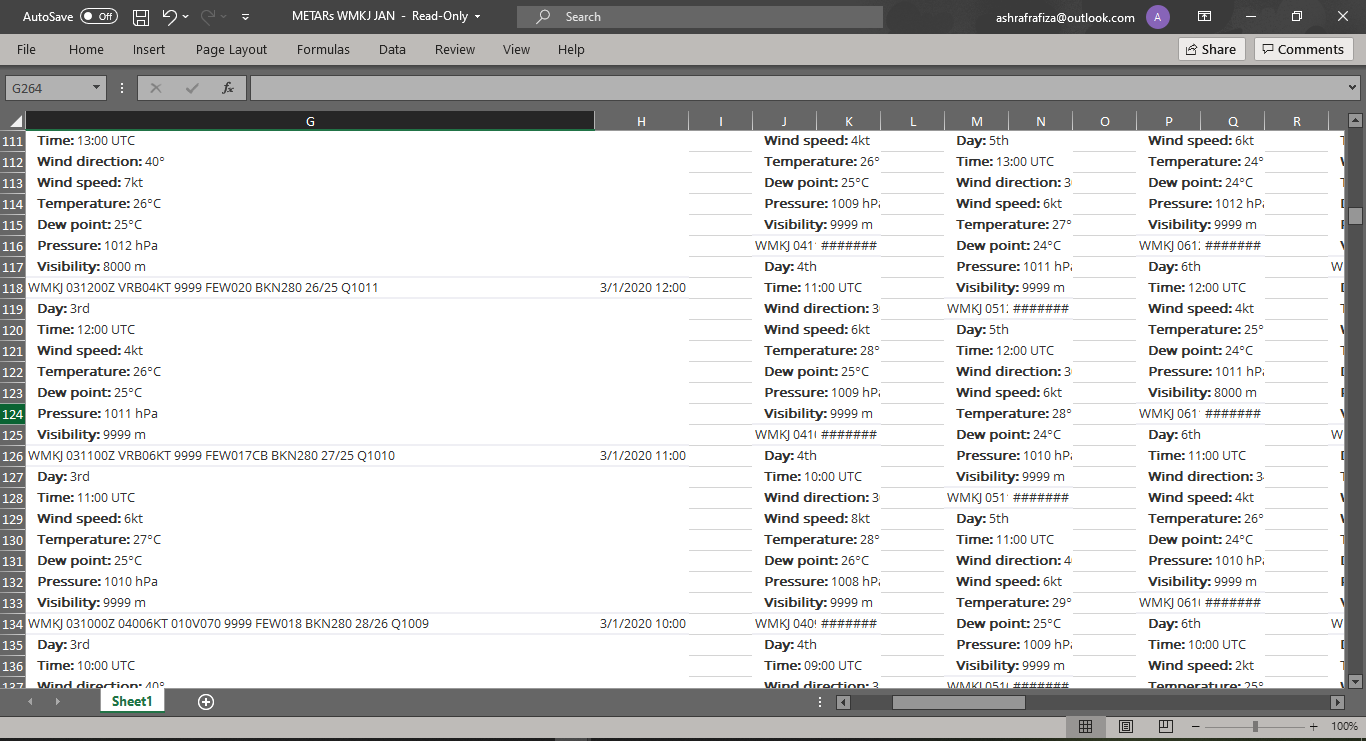Image resolution: width=1366 pixels, height=741 pixels.
Task: Open Page Break Preview from the status bar
Action: click(1166, 726)
